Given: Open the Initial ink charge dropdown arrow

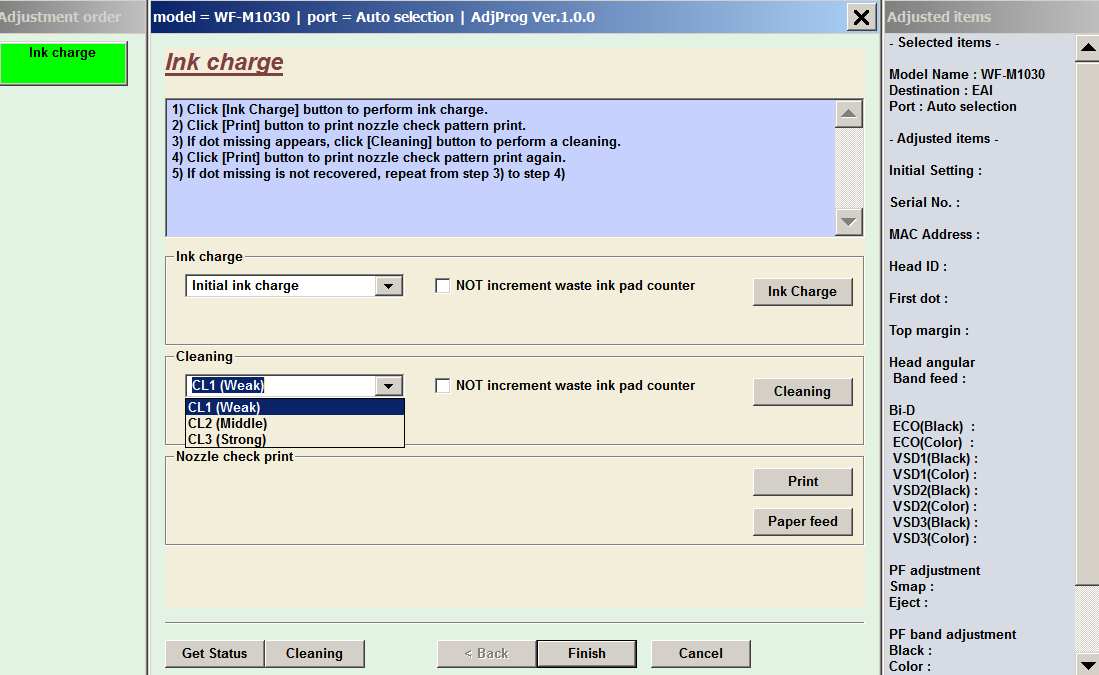Looking at the screenshot, I should coord(388,285).
